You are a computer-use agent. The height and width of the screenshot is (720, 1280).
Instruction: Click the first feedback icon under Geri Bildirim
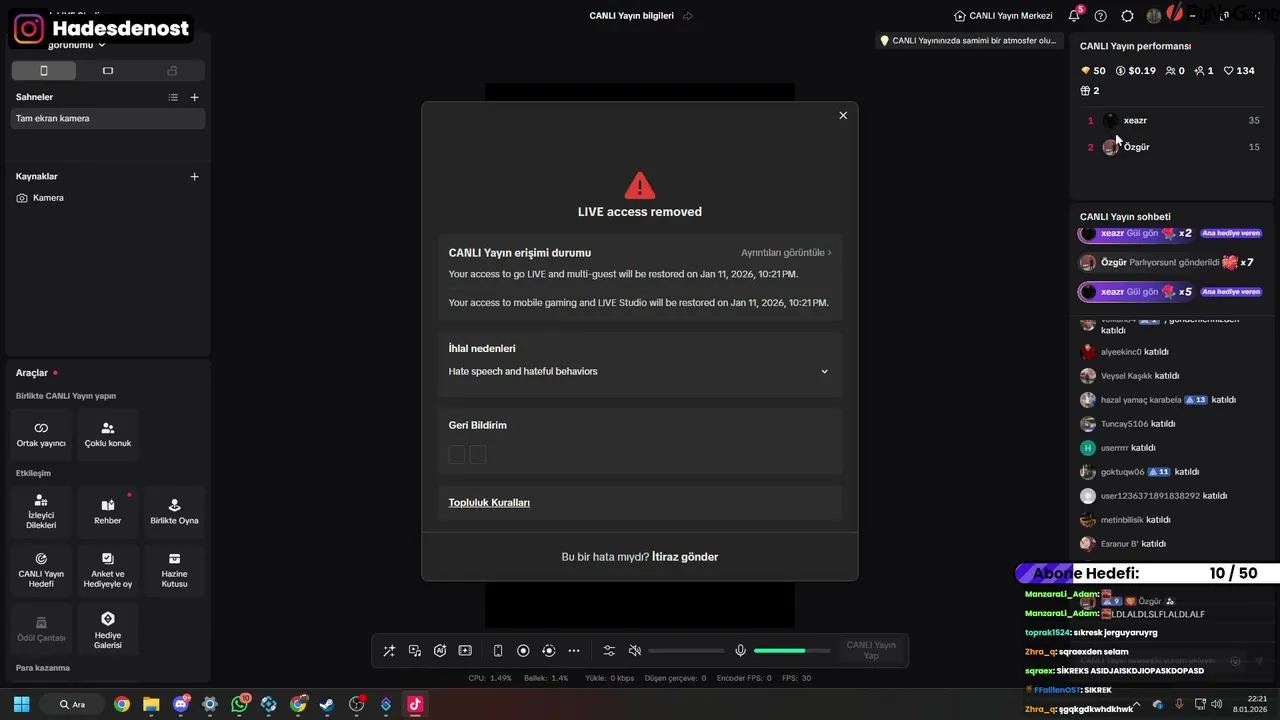click(x=457, y=455)
